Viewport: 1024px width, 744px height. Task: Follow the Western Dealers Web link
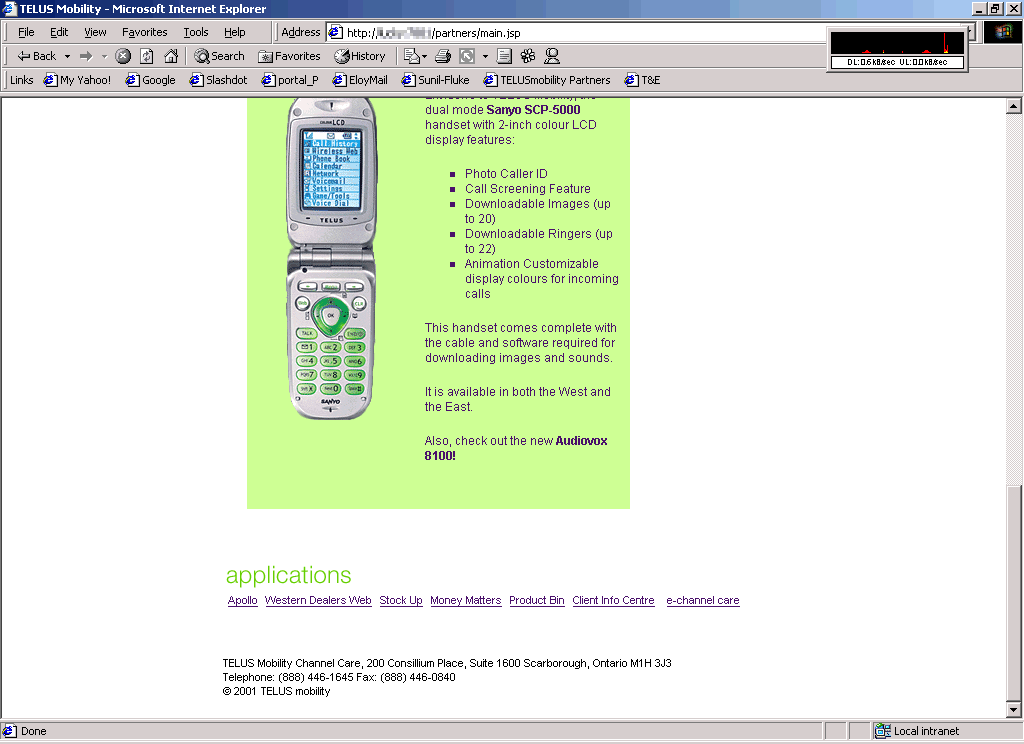click(318, 600)
